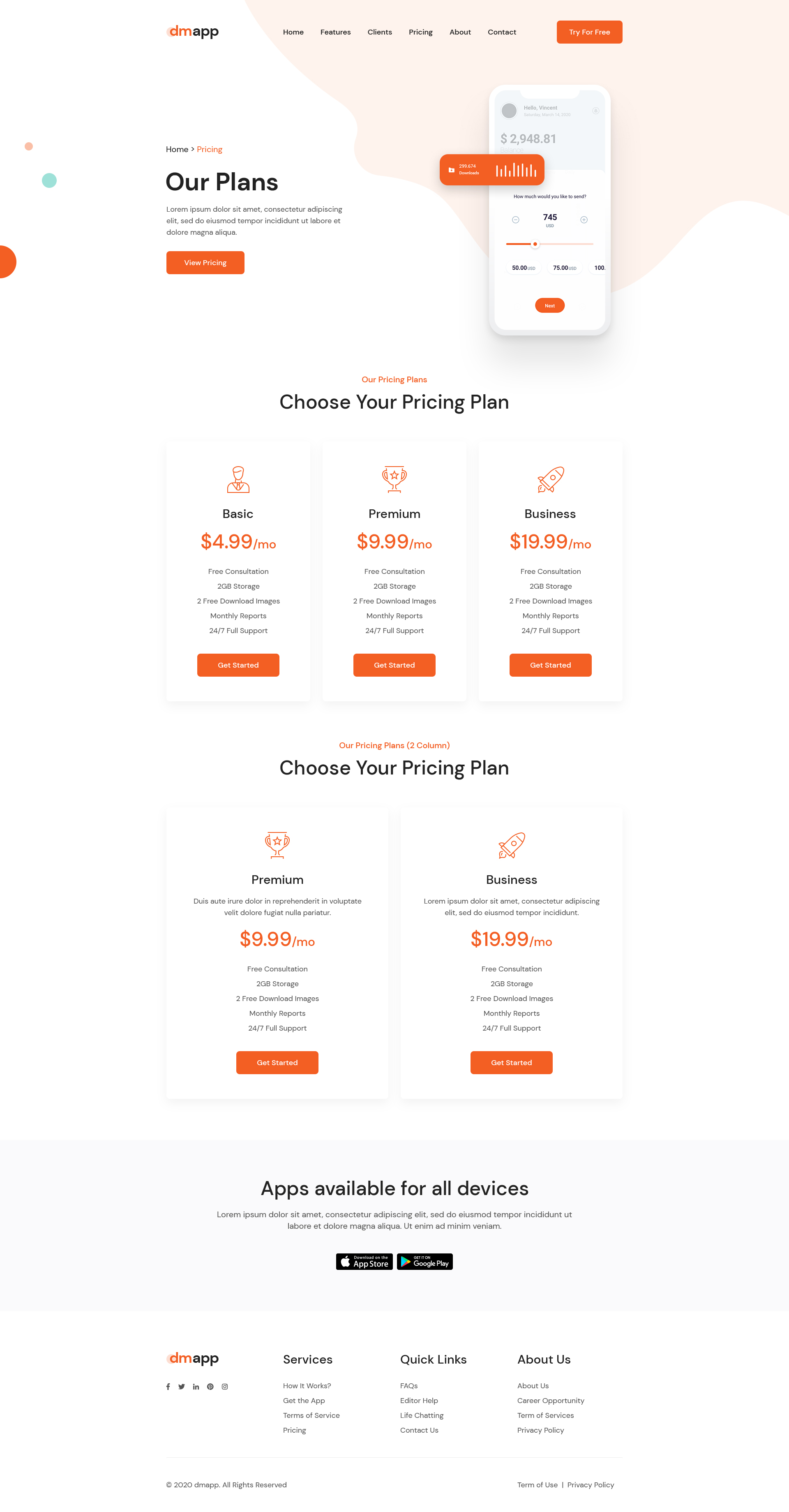This screenshot has height=1512, width=789.
Task: Click the Try For Free button
Action: coord(589,32)
